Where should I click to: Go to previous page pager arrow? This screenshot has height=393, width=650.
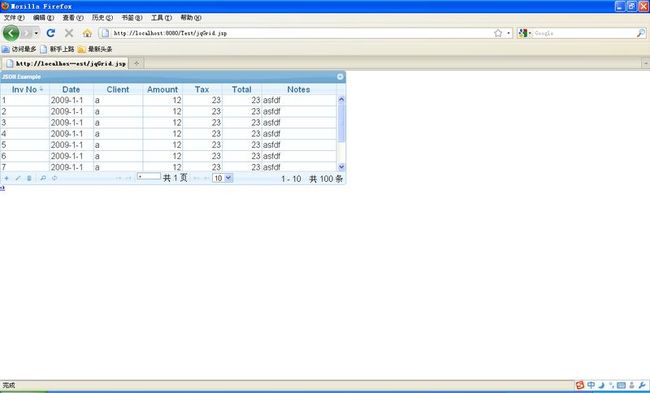pyautogui.click(x=128, y=178)
